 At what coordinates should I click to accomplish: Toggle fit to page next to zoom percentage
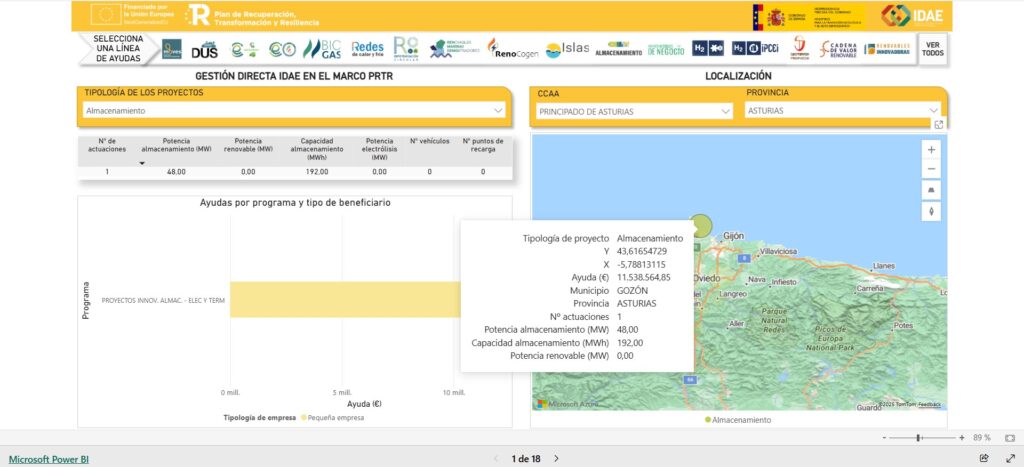pos(1009,438)
